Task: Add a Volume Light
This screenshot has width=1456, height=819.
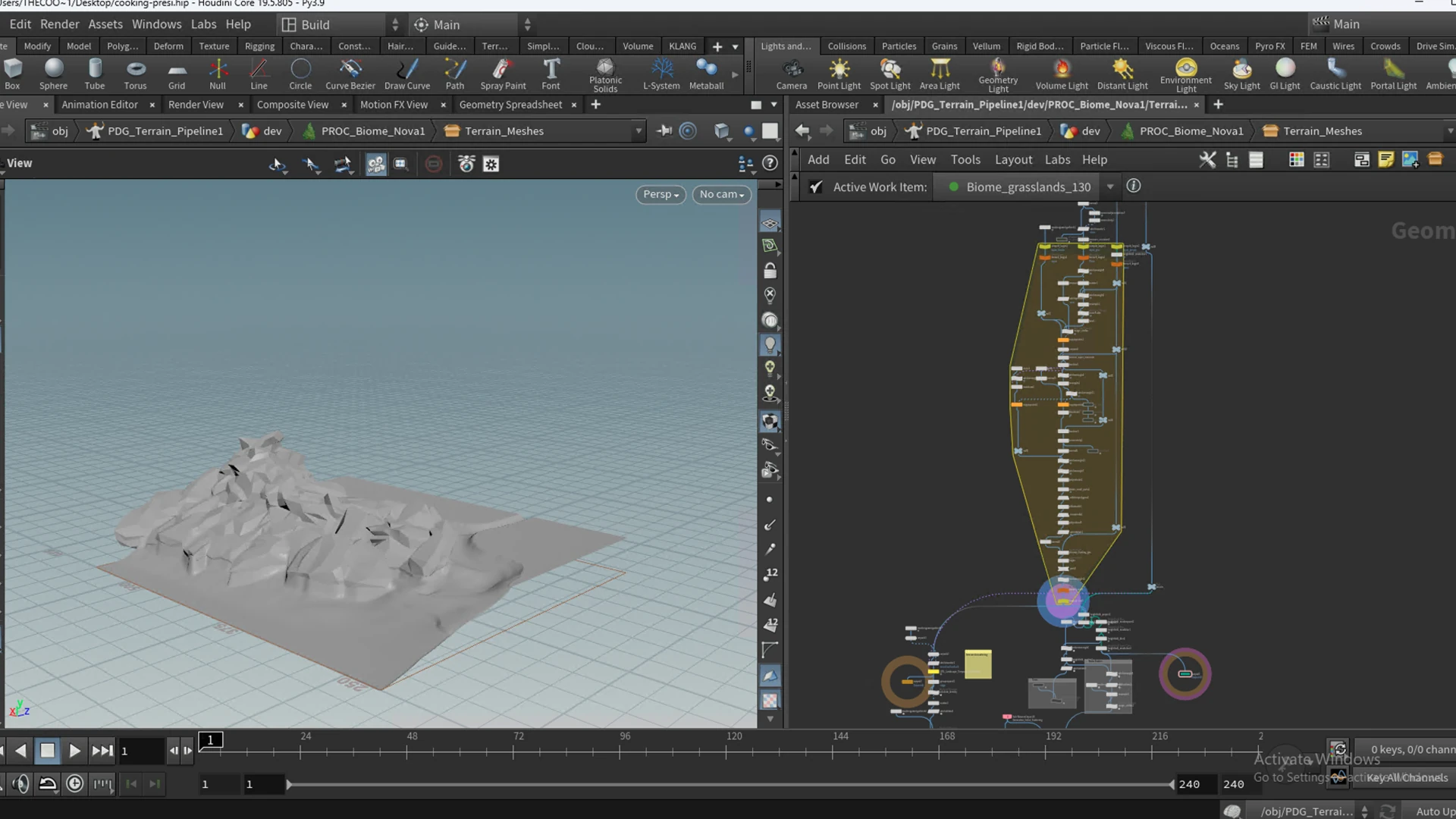Action: coord(1062,74)
